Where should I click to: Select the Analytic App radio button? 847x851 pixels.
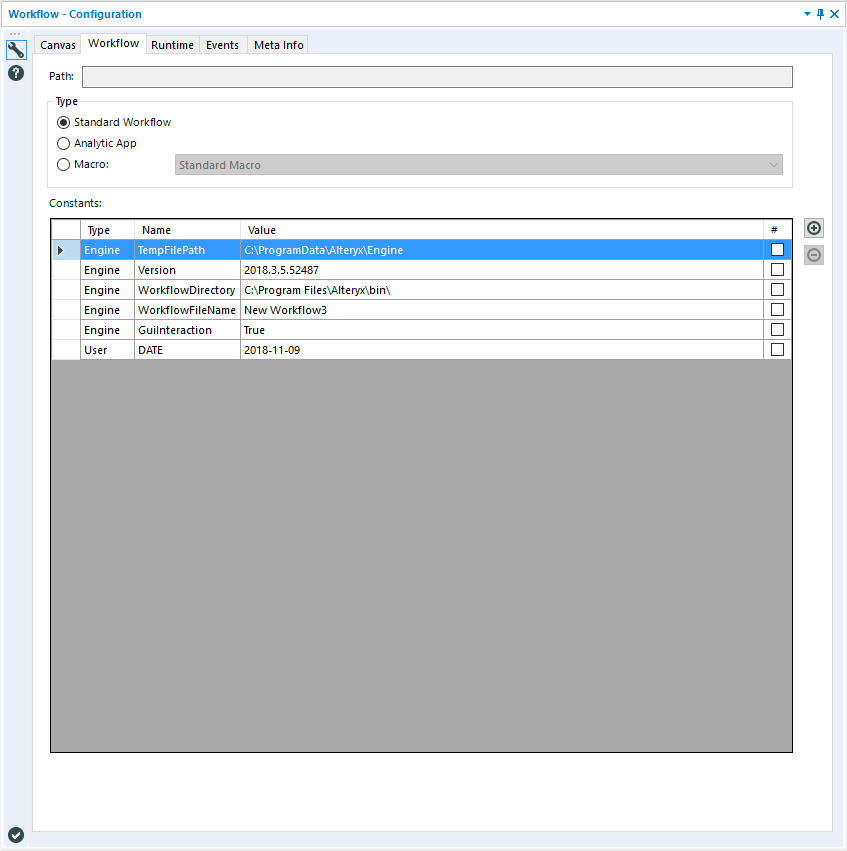[x=63, y=143]
